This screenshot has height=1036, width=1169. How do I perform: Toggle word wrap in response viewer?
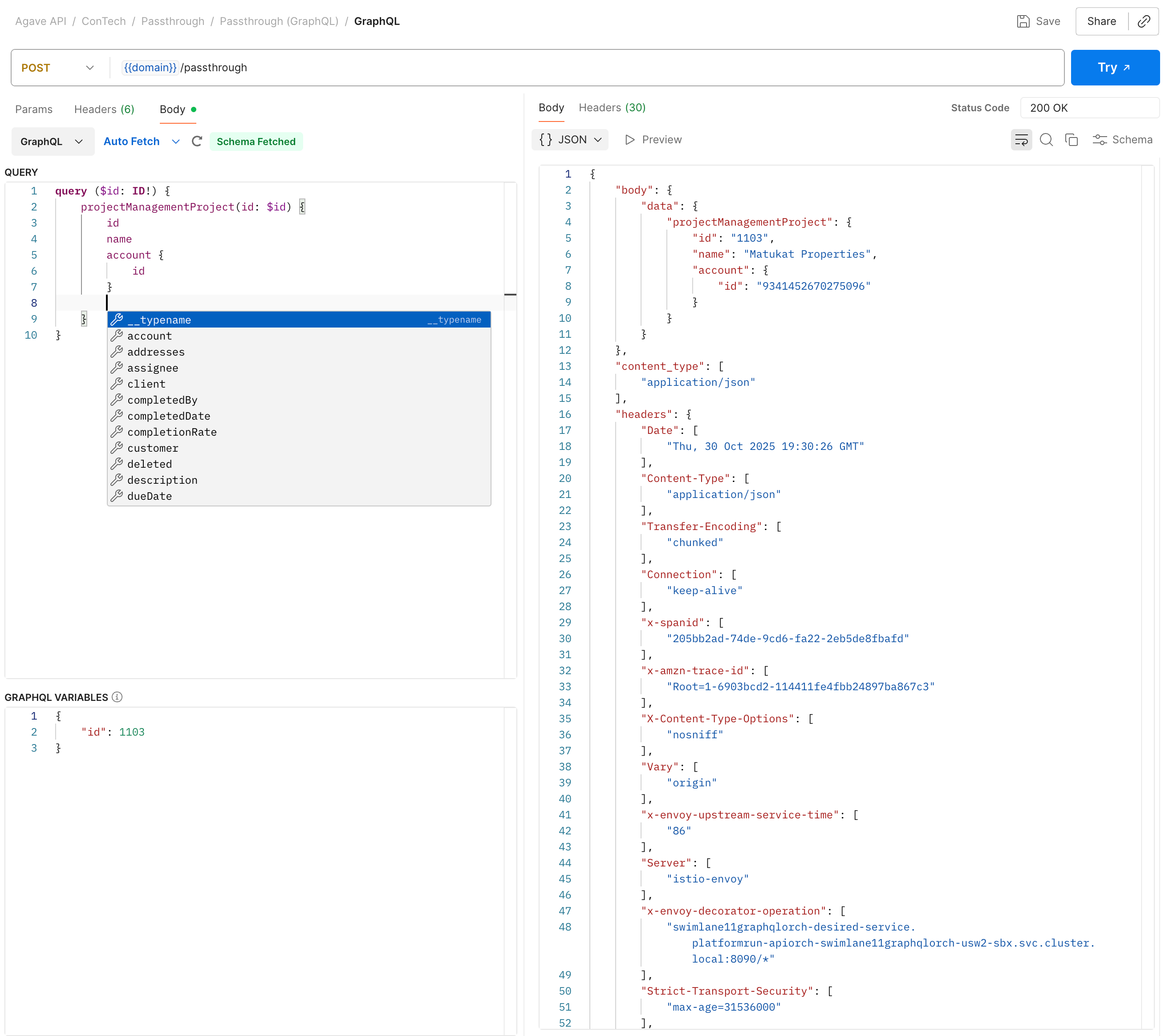1021,139
